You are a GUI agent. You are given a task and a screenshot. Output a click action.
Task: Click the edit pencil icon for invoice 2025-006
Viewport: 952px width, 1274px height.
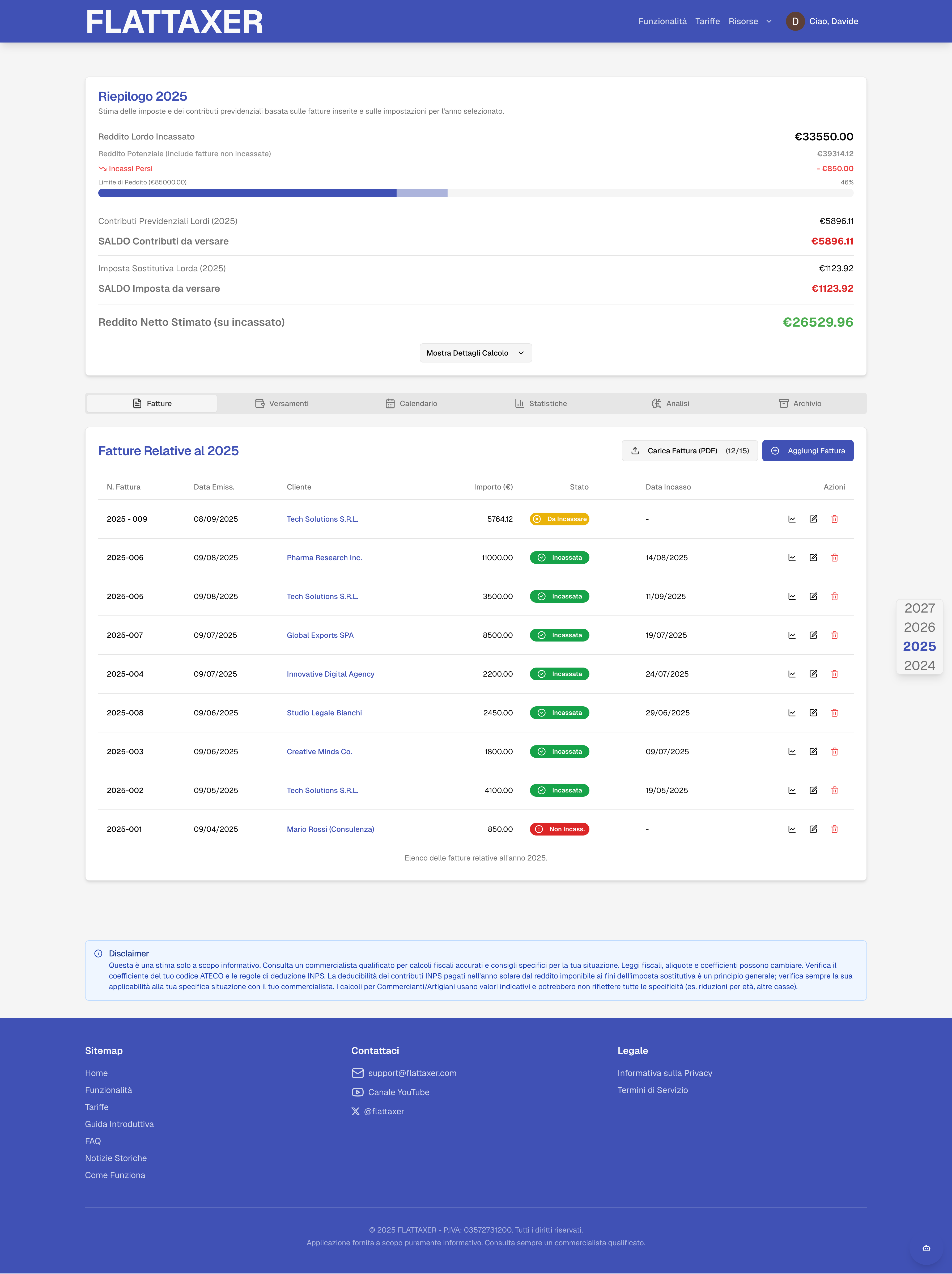point(813,558)
